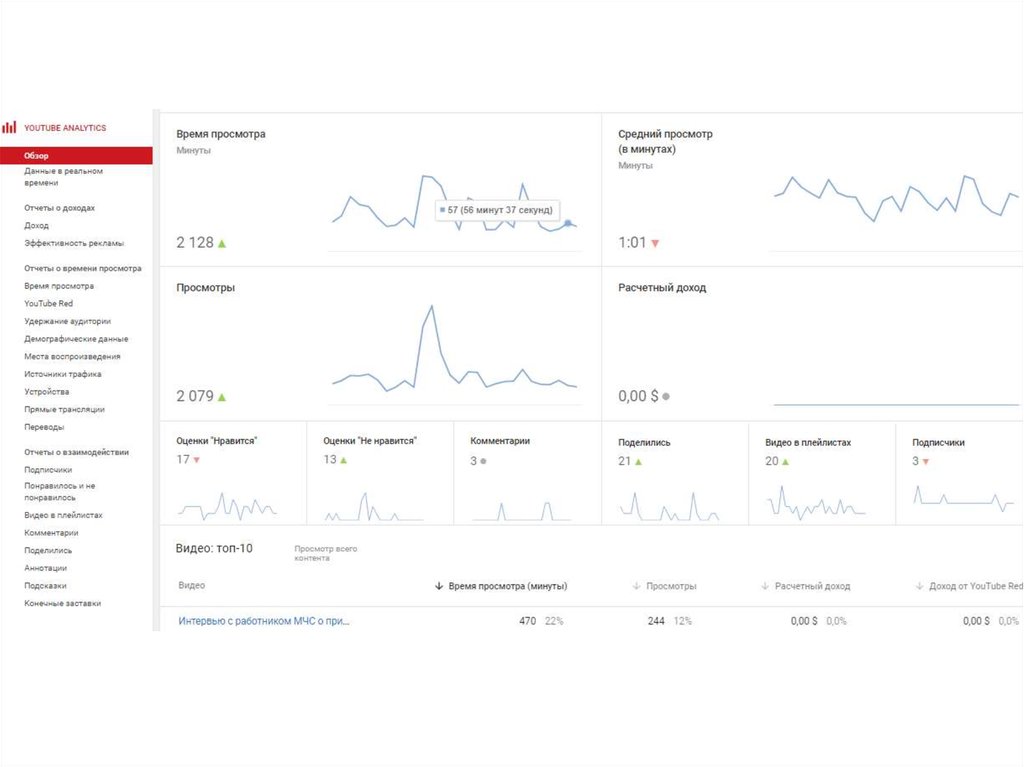Screen dimensions: 1024x767
Task: Open Источники трафика report
Action: pos(63,374)
